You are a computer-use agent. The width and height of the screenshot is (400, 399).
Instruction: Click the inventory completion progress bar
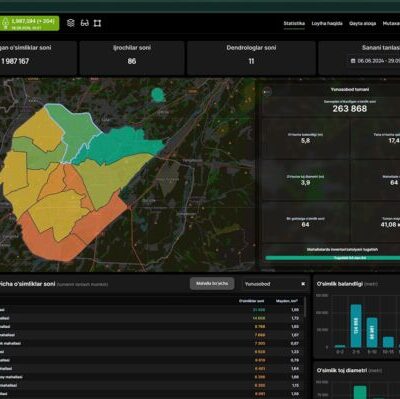click(332, 258)
